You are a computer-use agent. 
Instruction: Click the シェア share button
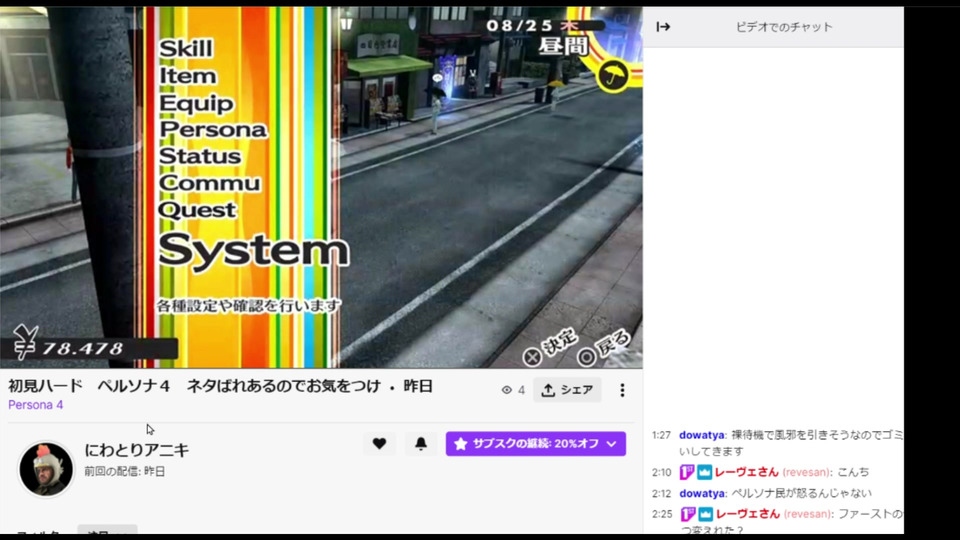tap(568, 390)
